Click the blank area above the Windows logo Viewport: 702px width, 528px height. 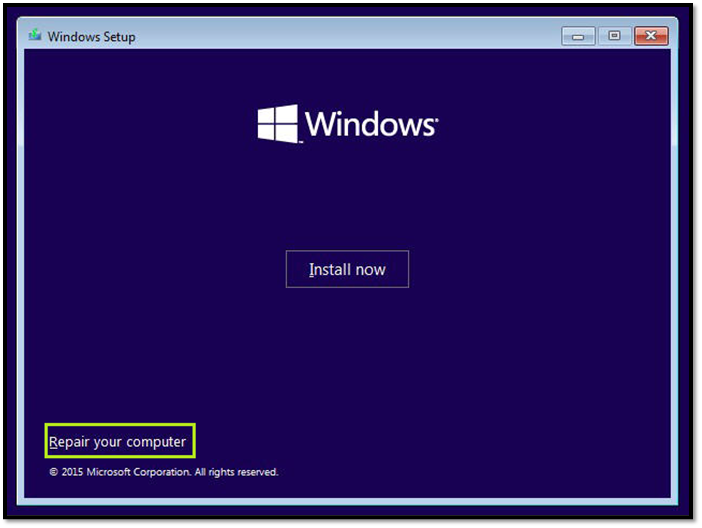pyautogui.click(x=347, y=75)
